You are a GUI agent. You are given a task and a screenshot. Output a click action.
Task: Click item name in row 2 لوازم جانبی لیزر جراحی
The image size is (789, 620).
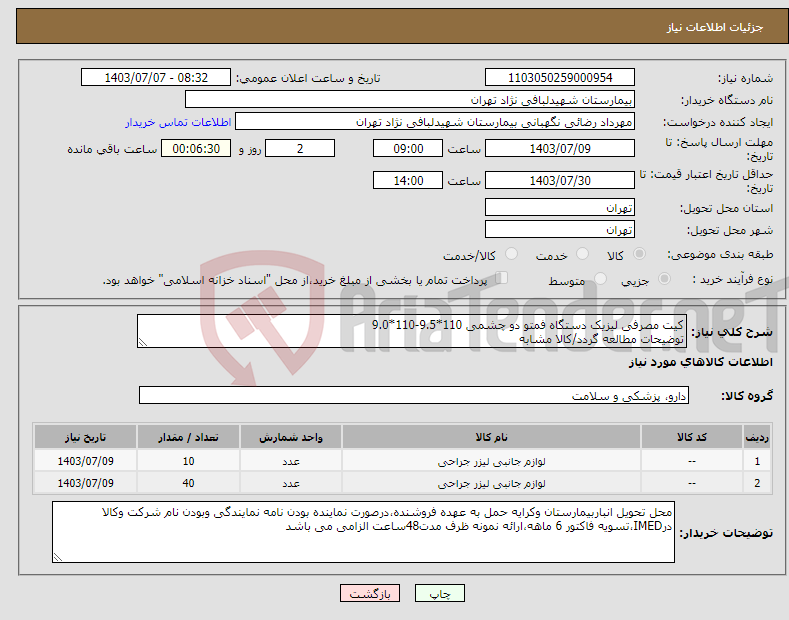click(x=491, y=483)
